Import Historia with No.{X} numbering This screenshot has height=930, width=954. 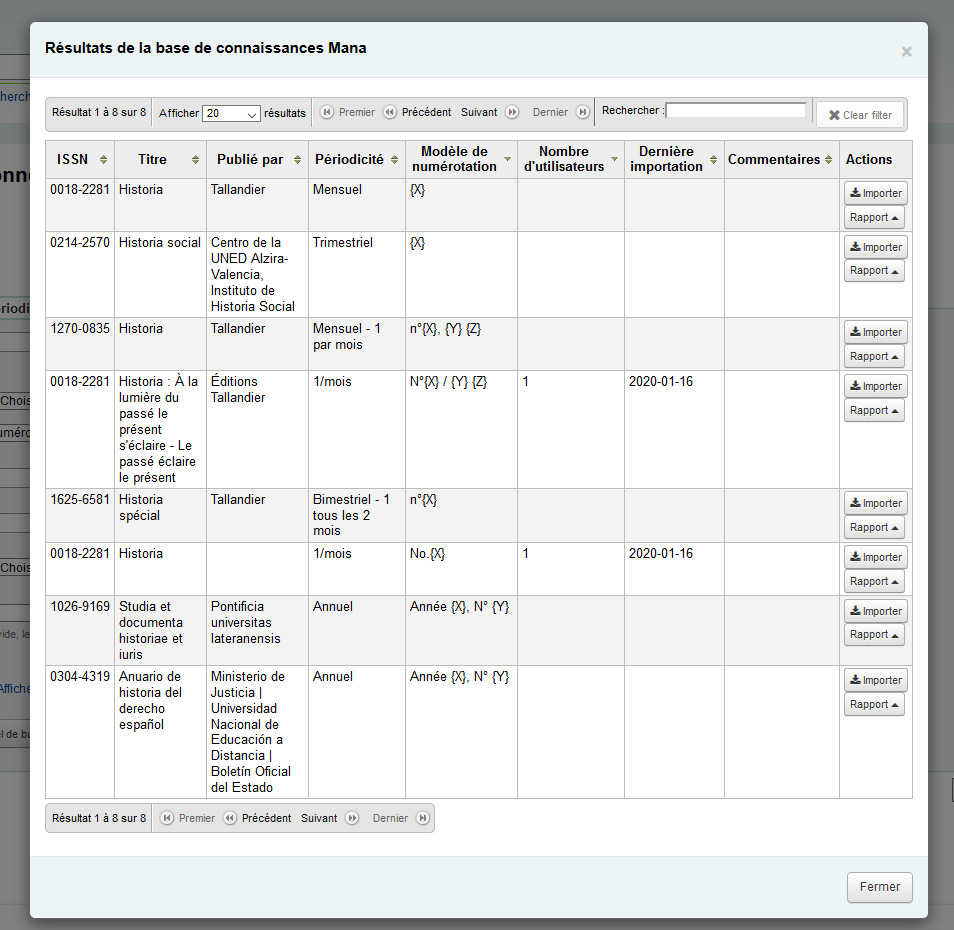coord(876,557)
